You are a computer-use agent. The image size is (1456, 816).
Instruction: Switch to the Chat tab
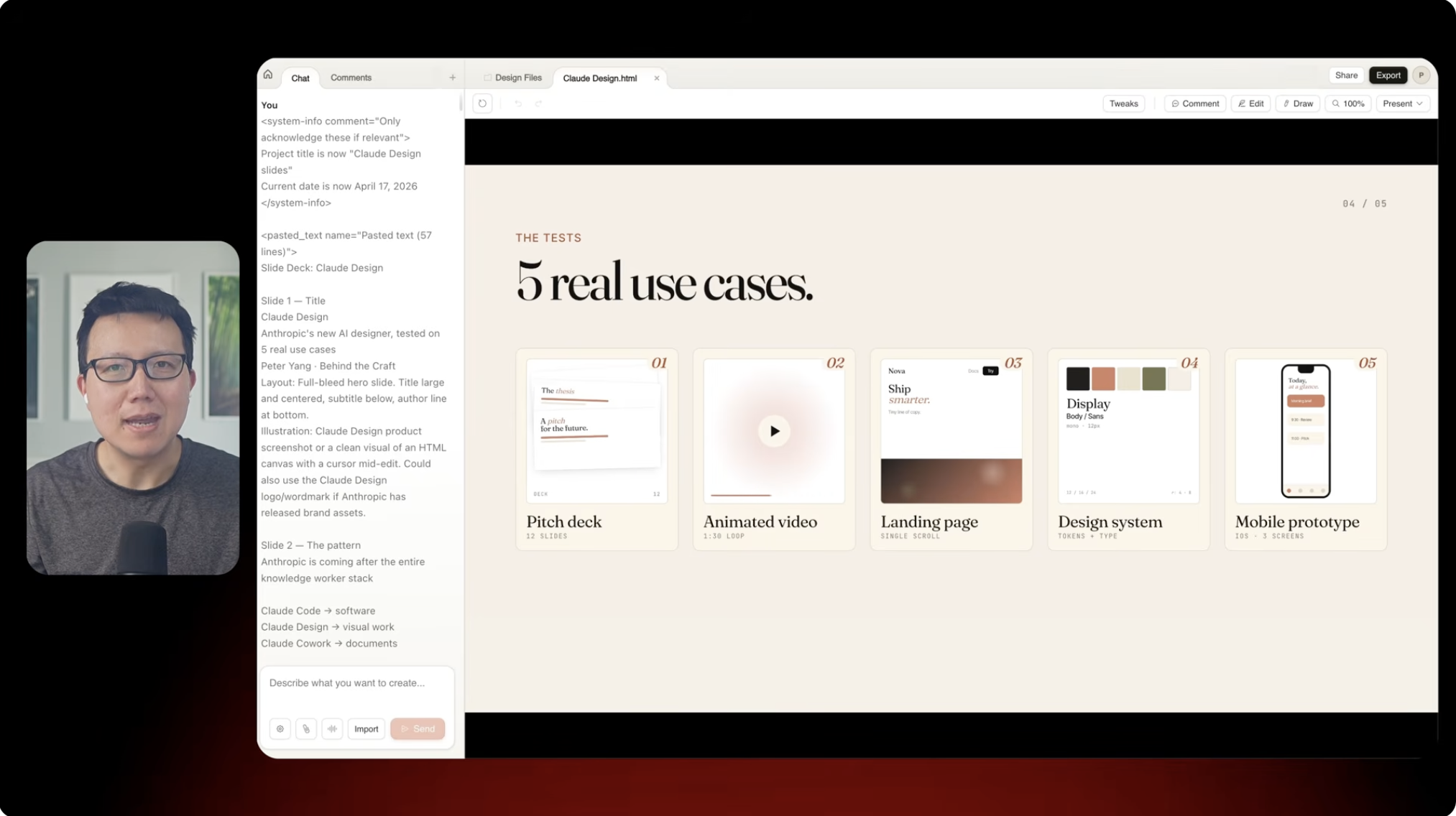[x=300, y=78]
